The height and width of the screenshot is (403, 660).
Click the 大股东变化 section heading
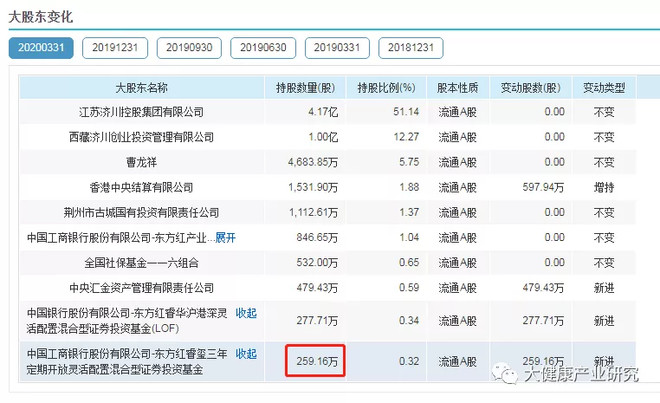tap(40, 17)
